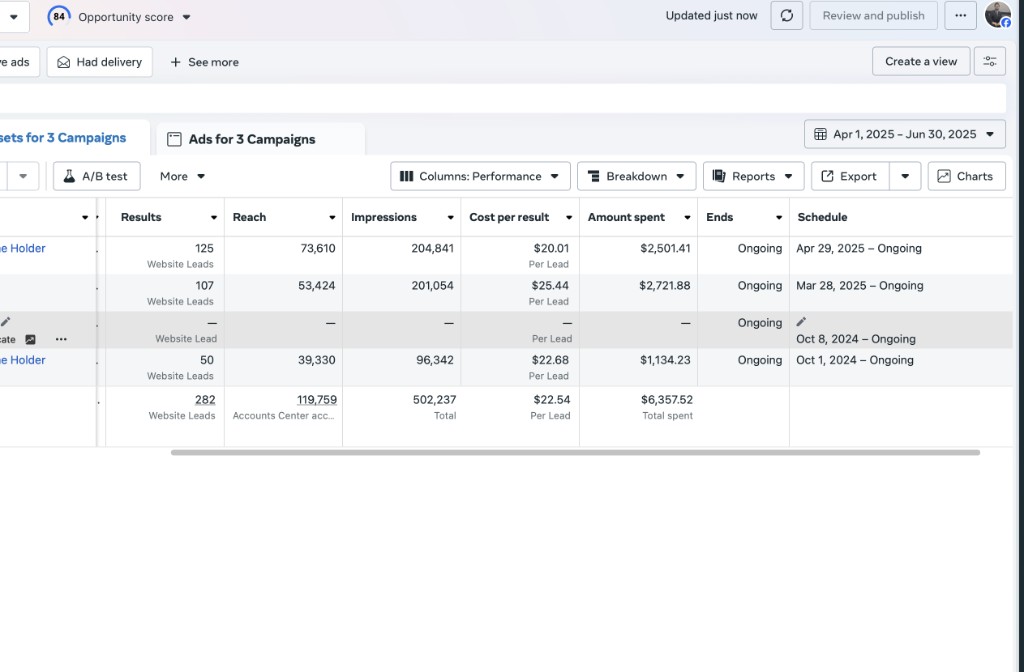Open Columns: Performance dropdown
Image resolution: width=1024 pixels, height=672 pixels.
click(480, 176)
